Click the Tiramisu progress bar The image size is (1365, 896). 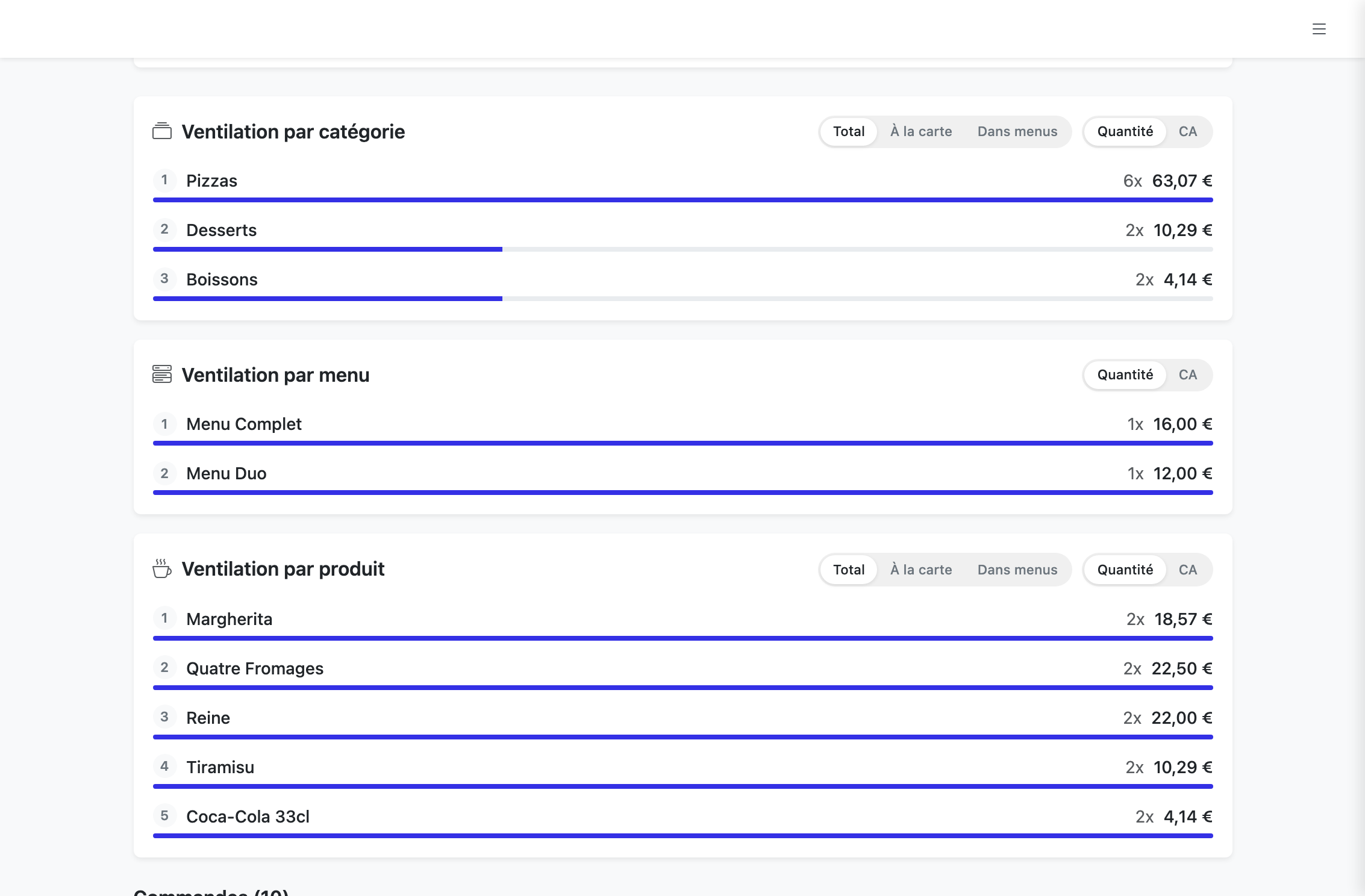pyautogui.click(x=683, y=786)
